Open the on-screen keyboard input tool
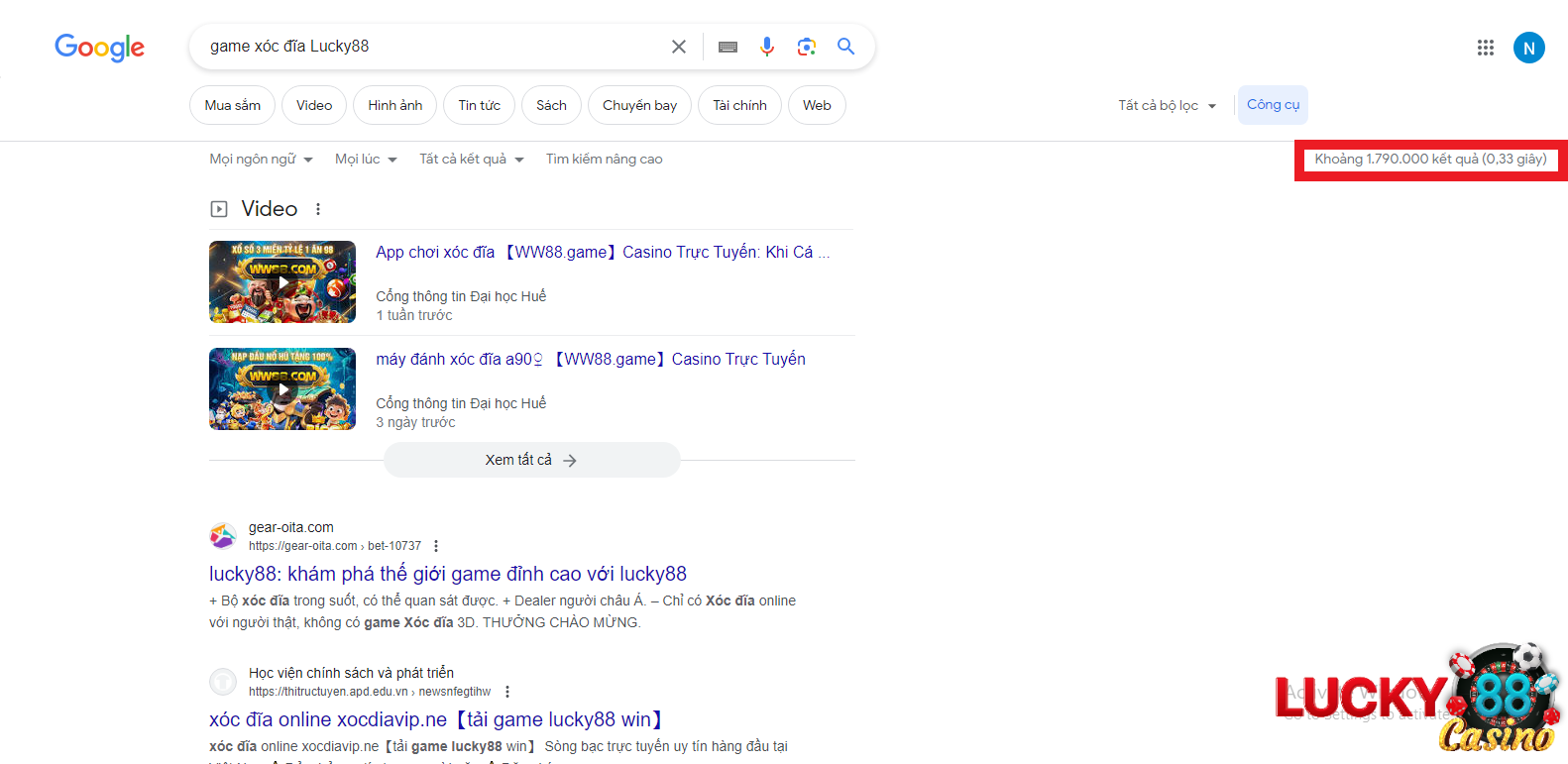Image resolution: width=1568 pixels, height=764 pixels. coord(728,47)
